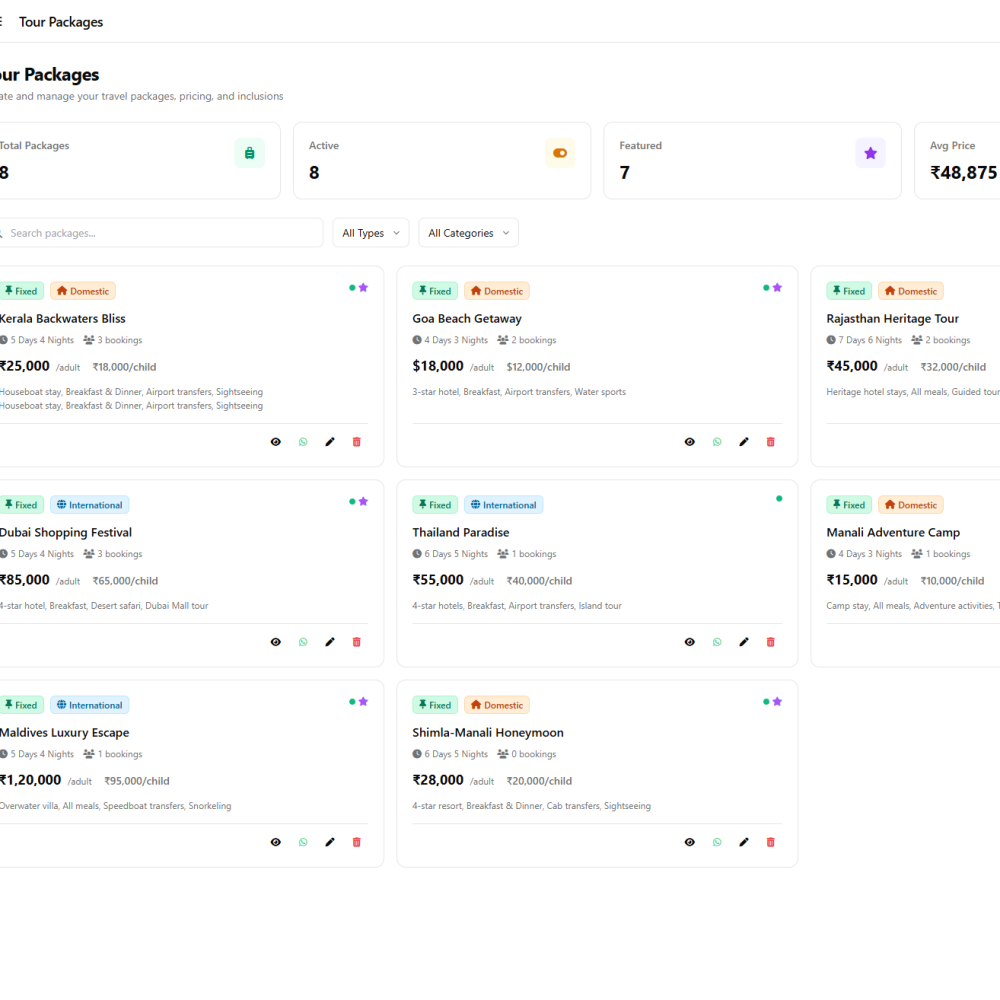Screen dimensions: 1000x1000
Task: Click the Featured stat card star icon
Action: click(871, 153)
